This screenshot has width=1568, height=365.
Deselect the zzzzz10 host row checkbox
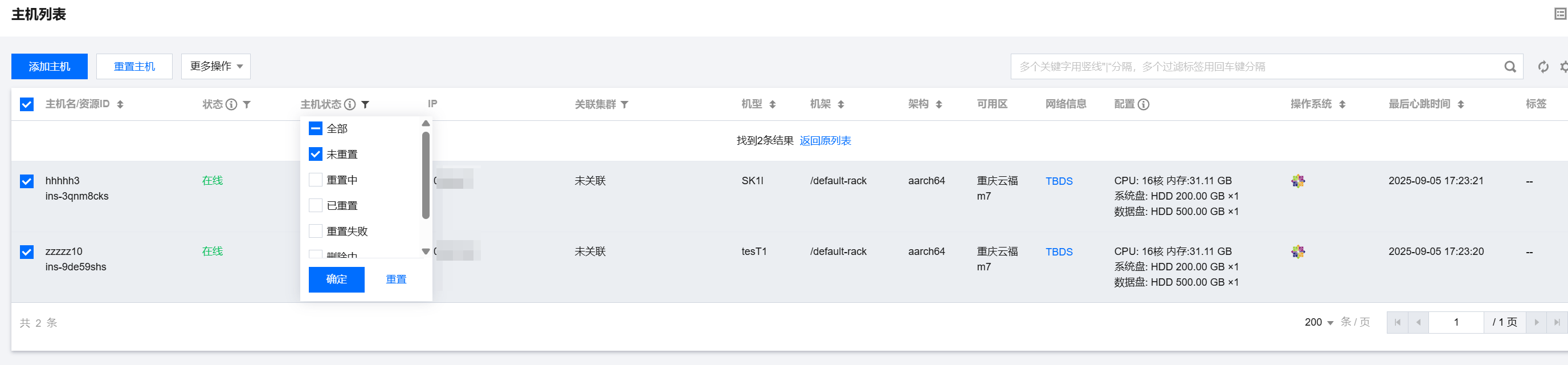(x=27, y=252)
